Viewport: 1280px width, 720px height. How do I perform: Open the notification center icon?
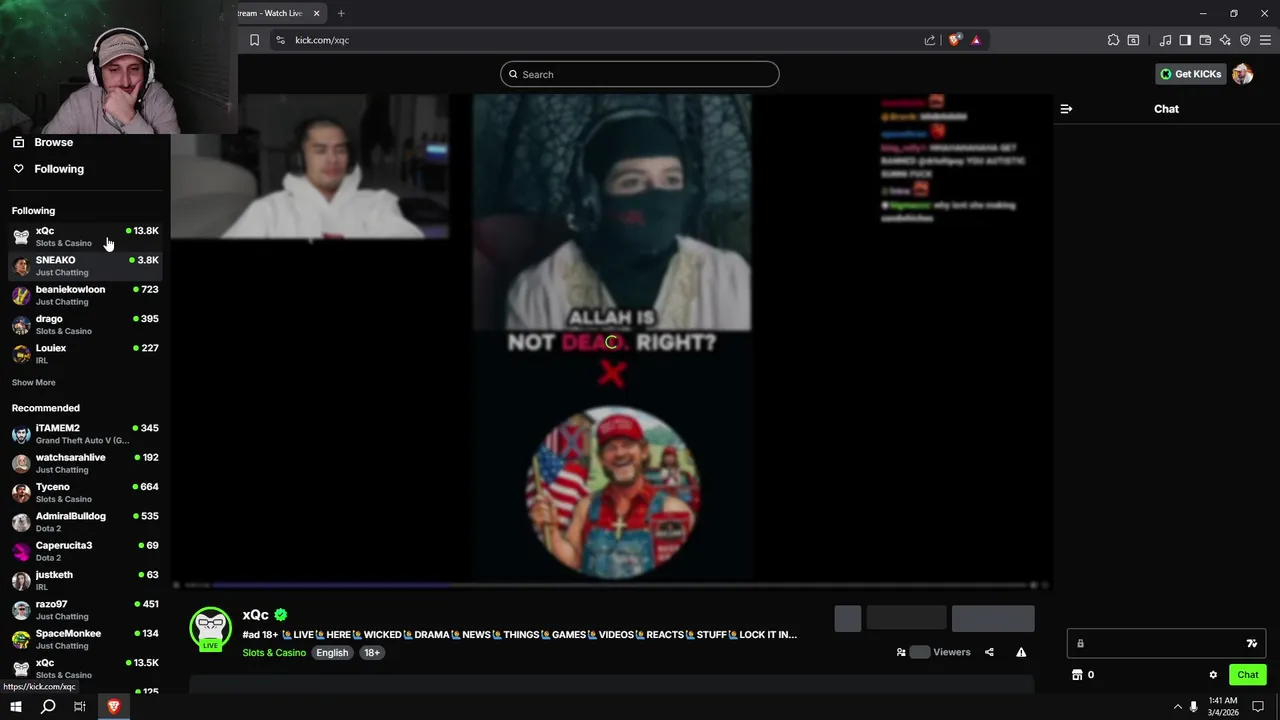coord(1257,707)
